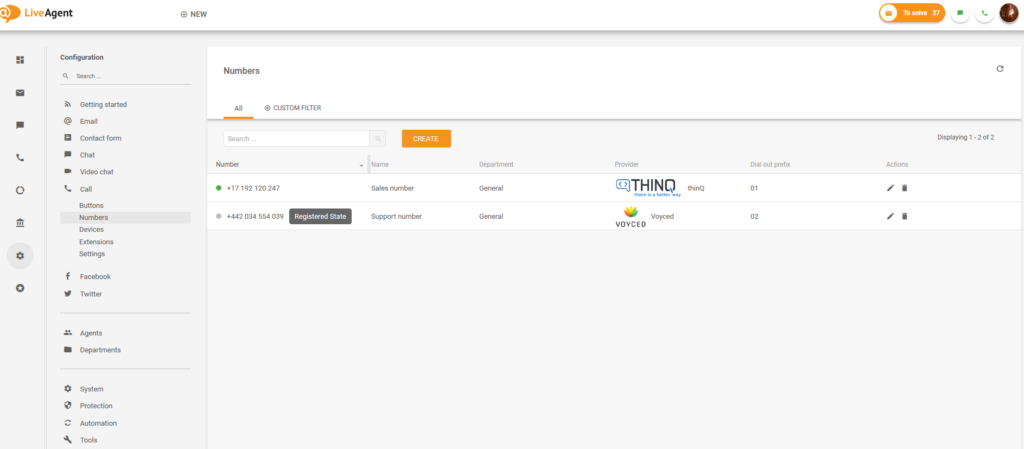Click the green chat status icon
1024x449 pixels.
[960, 13]
